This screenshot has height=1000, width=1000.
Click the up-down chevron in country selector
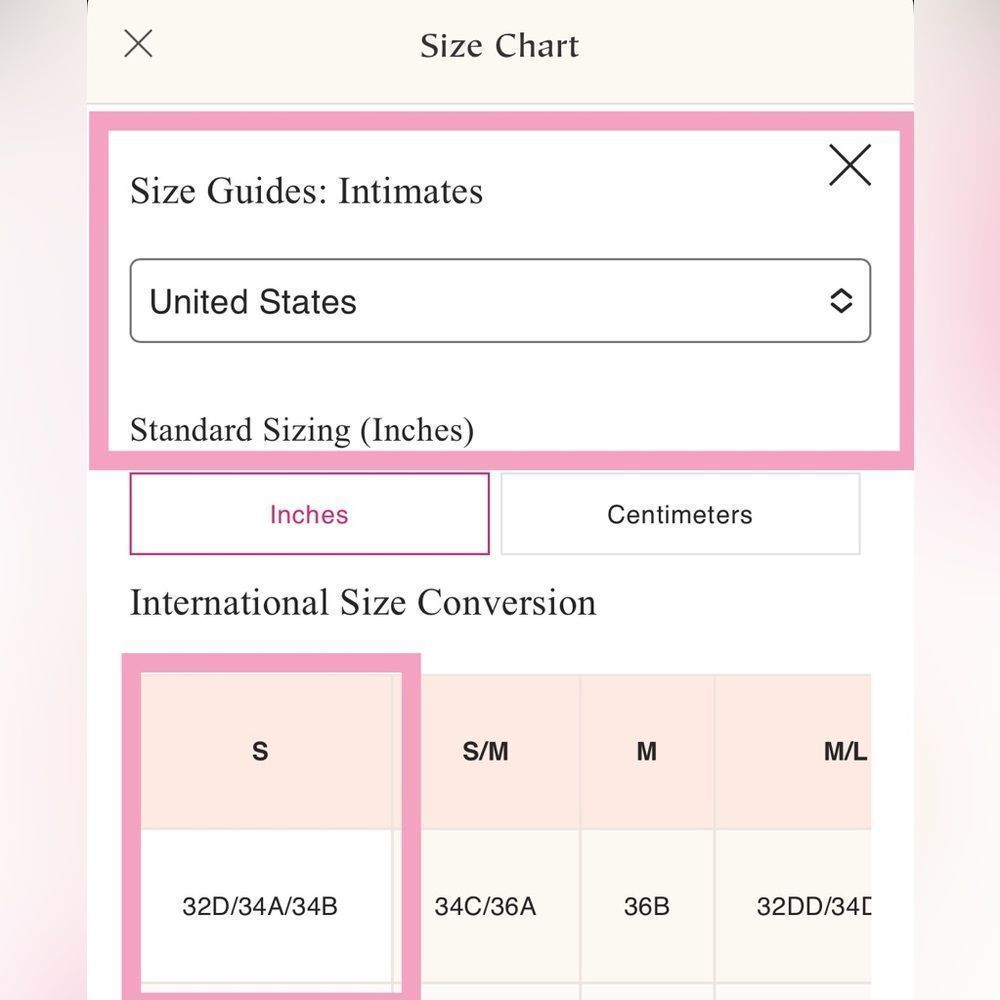click(x=841, y=301)
